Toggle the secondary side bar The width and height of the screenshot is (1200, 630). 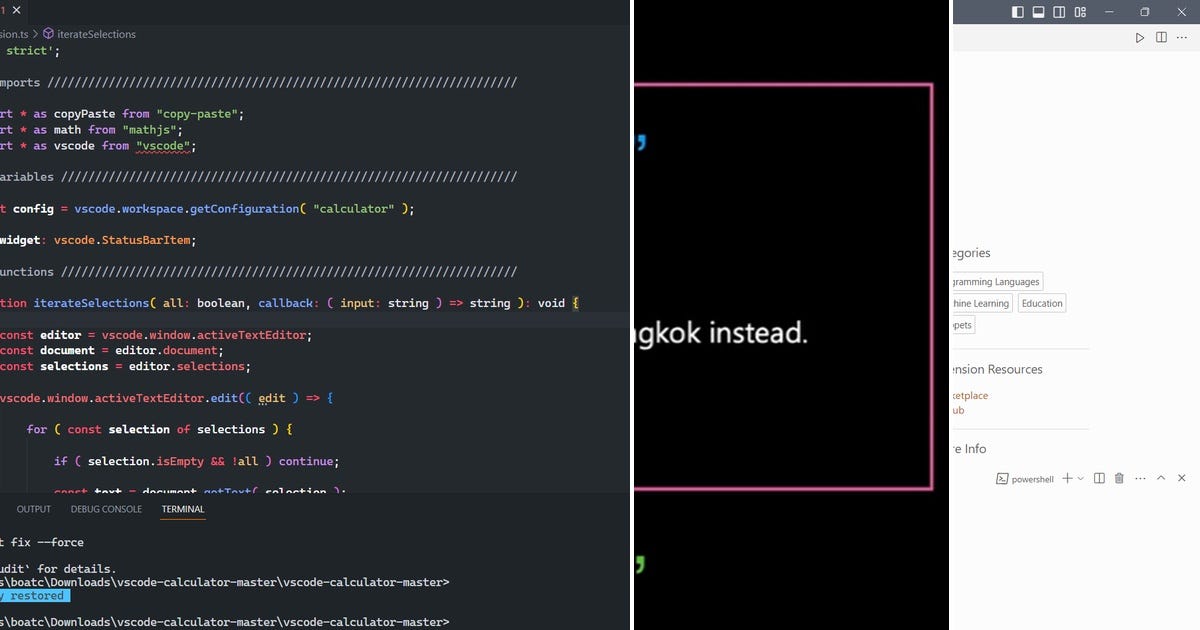[x=1060, y=12]
